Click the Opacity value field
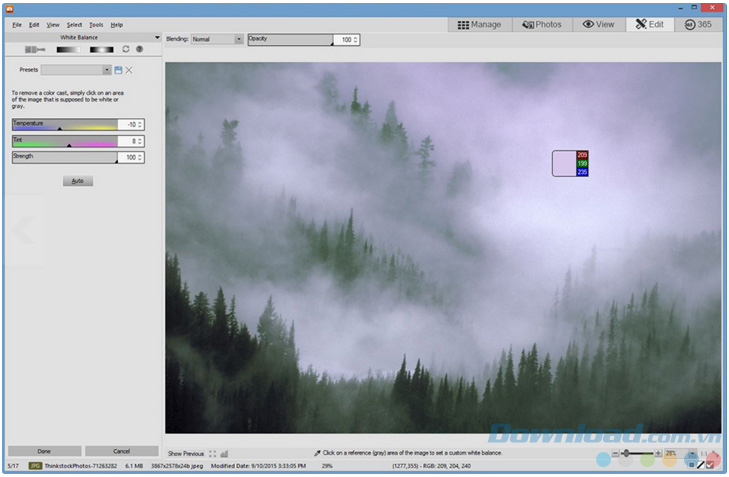The height and width of the screenshot is (477, 729). pos(346,40)
